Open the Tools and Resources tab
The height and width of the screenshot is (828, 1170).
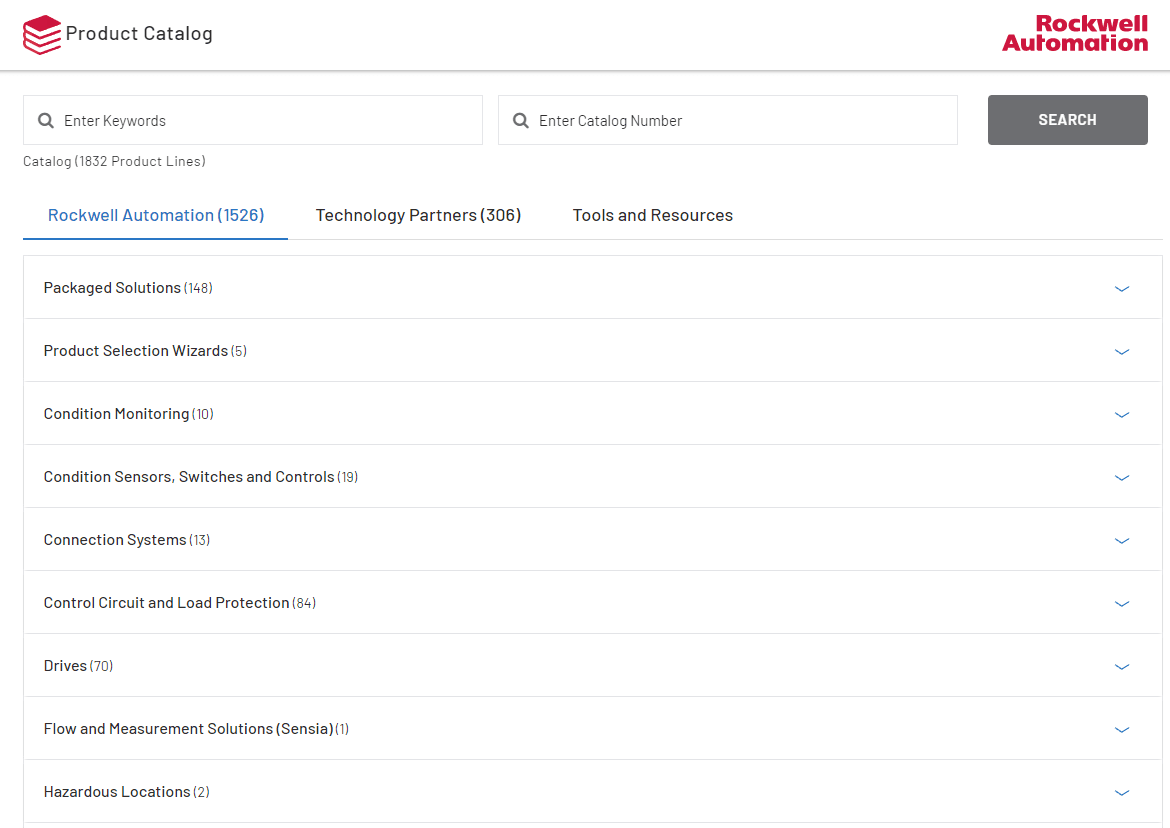[653, 216]
